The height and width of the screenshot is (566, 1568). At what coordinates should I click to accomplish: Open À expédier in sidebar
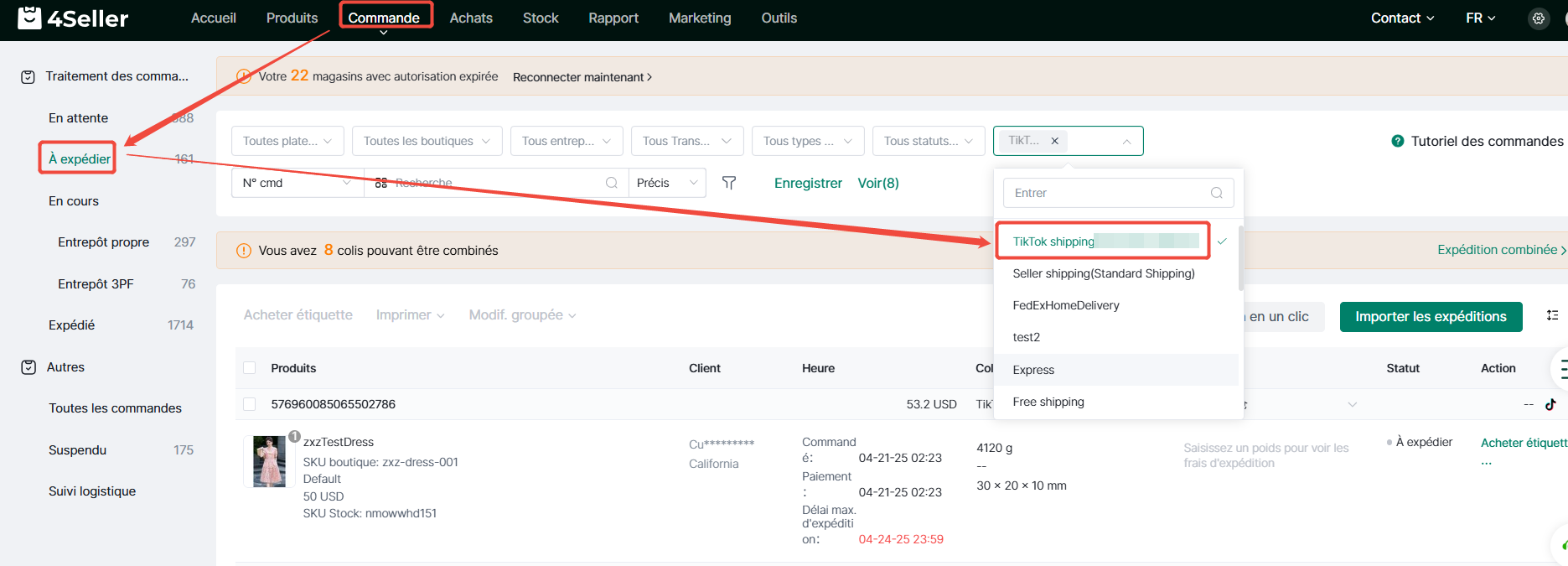[x=79, y=159]
